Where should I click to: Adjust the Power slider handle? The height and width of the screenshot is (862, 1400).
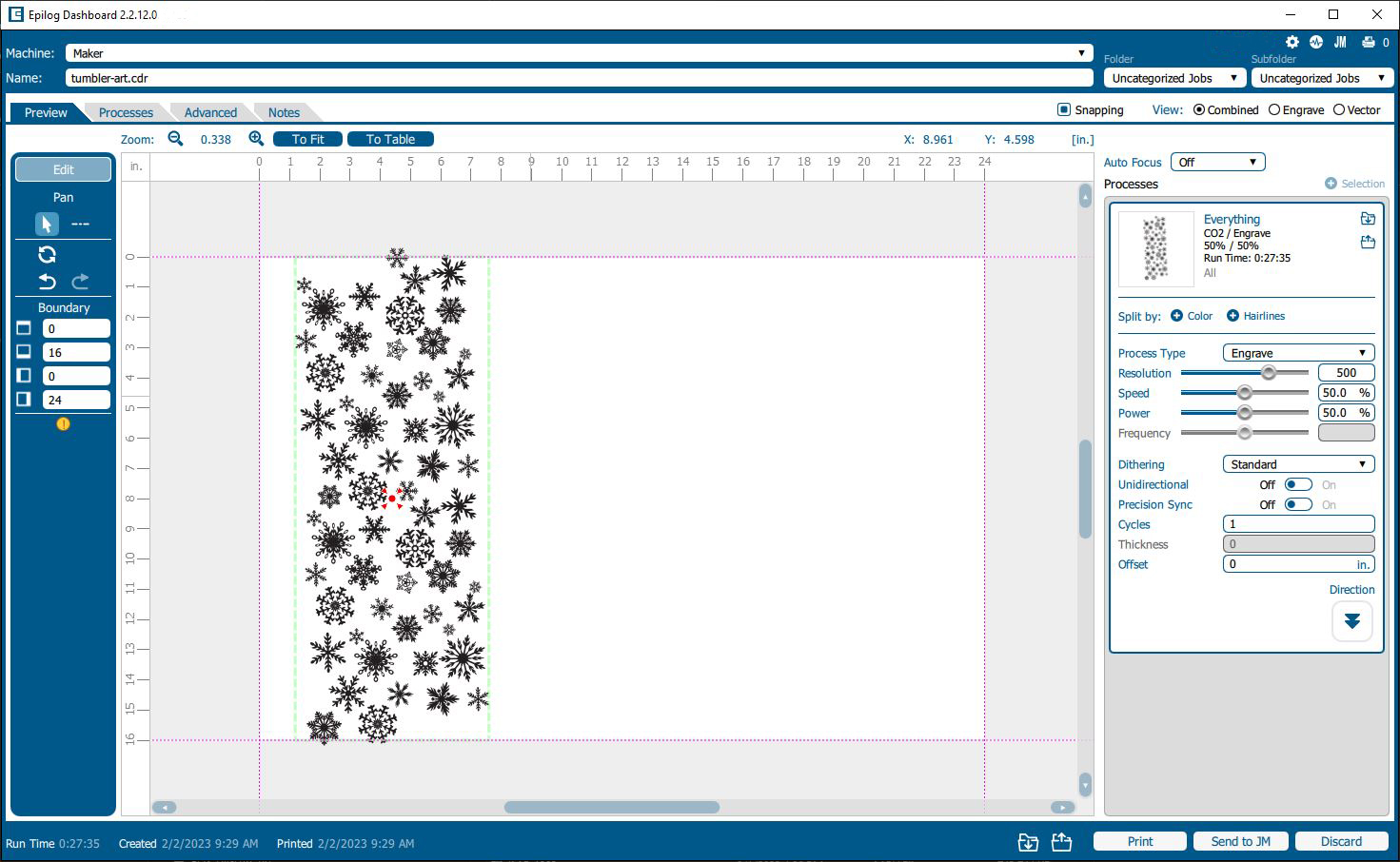1244,413
